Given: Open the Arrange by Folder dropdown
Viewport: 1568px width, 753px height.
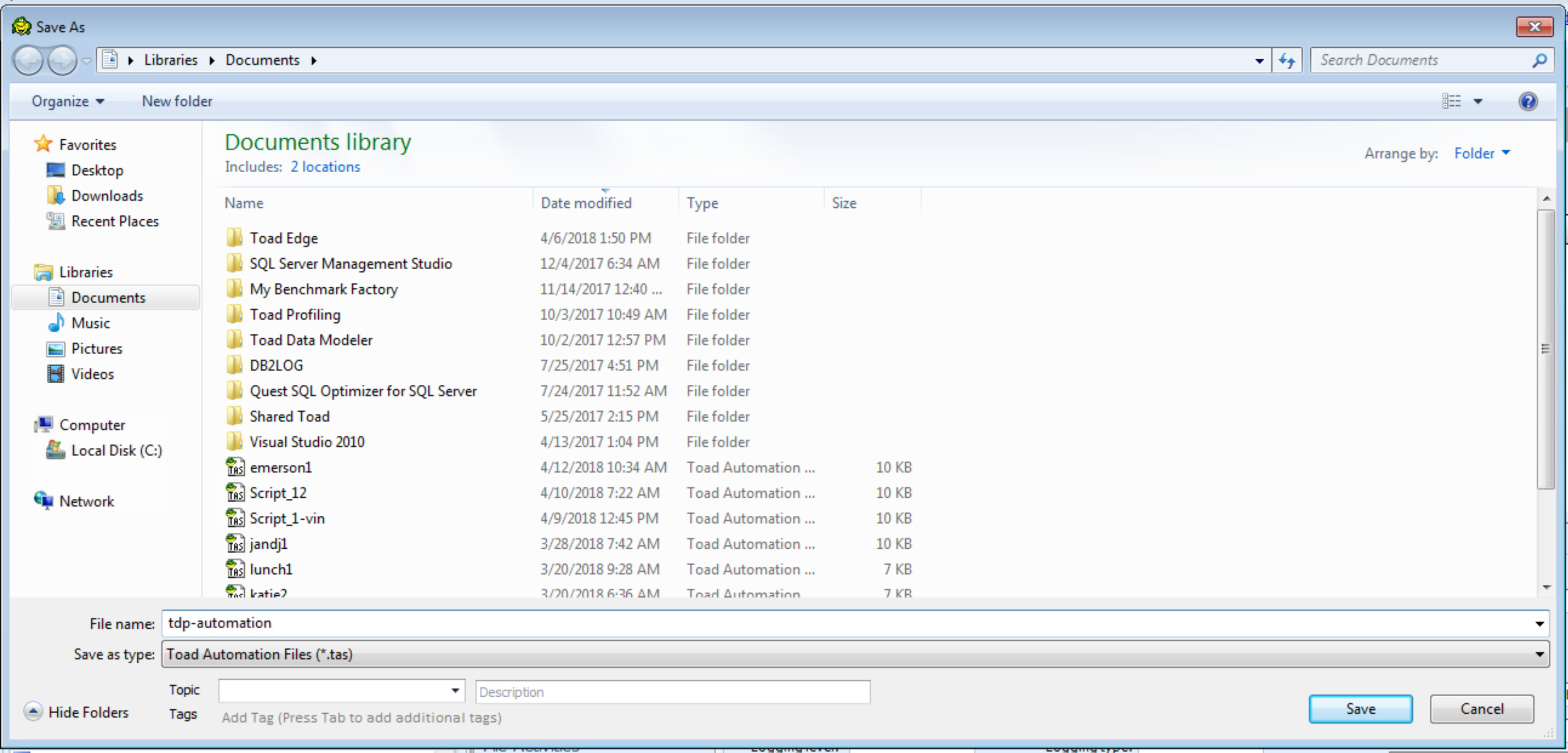Looking at the screenshot, I should [x=1482, y=153].
